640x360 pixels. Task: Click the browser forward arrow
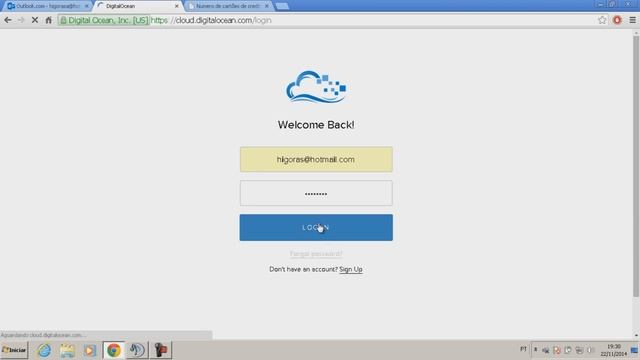pyautogui.click(x=21, y=20)
